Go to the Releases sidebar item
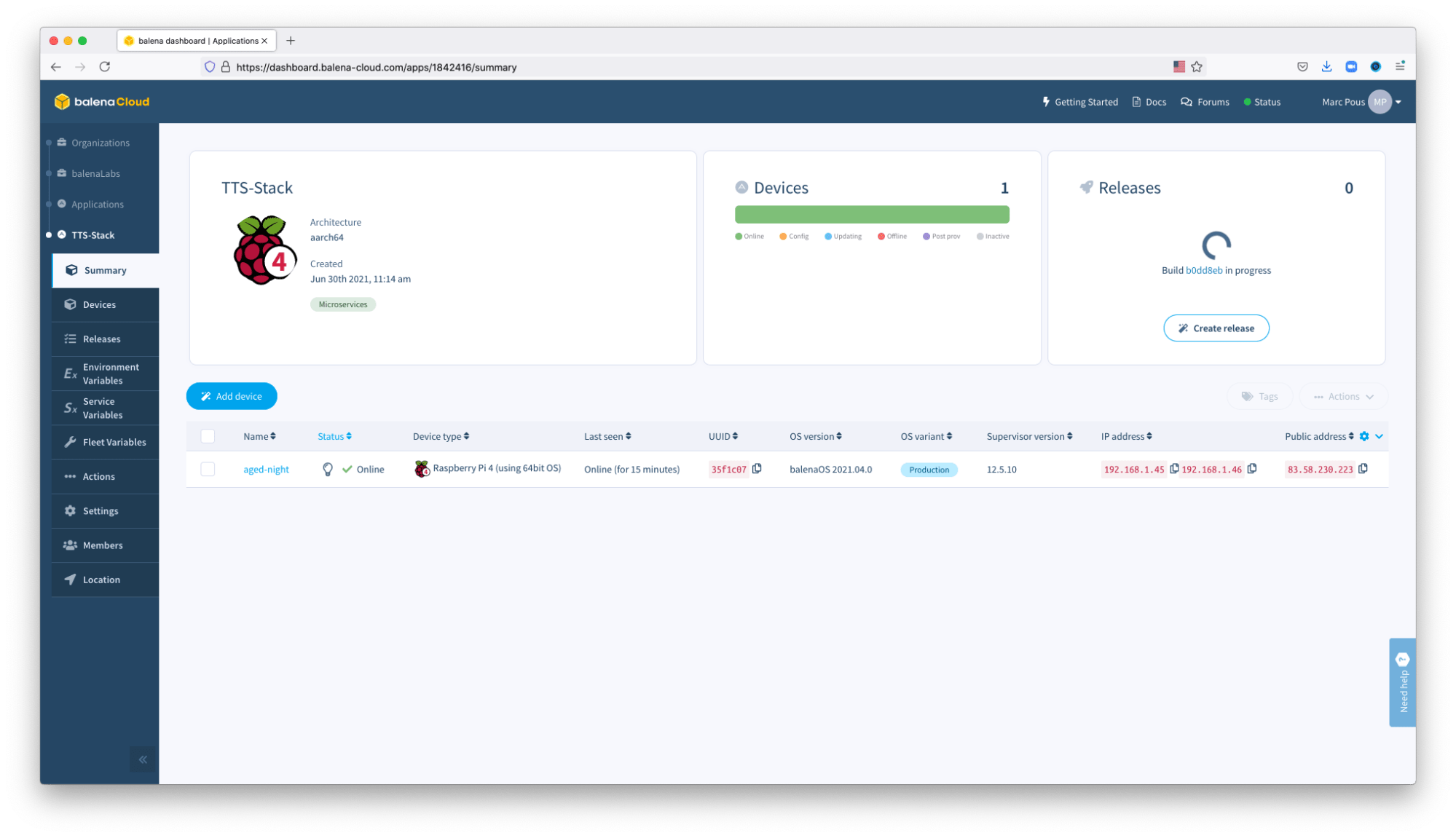Image resolution: width=1456 pixels, height=838 pixels. pyautogui.click(x=101, y=339)
